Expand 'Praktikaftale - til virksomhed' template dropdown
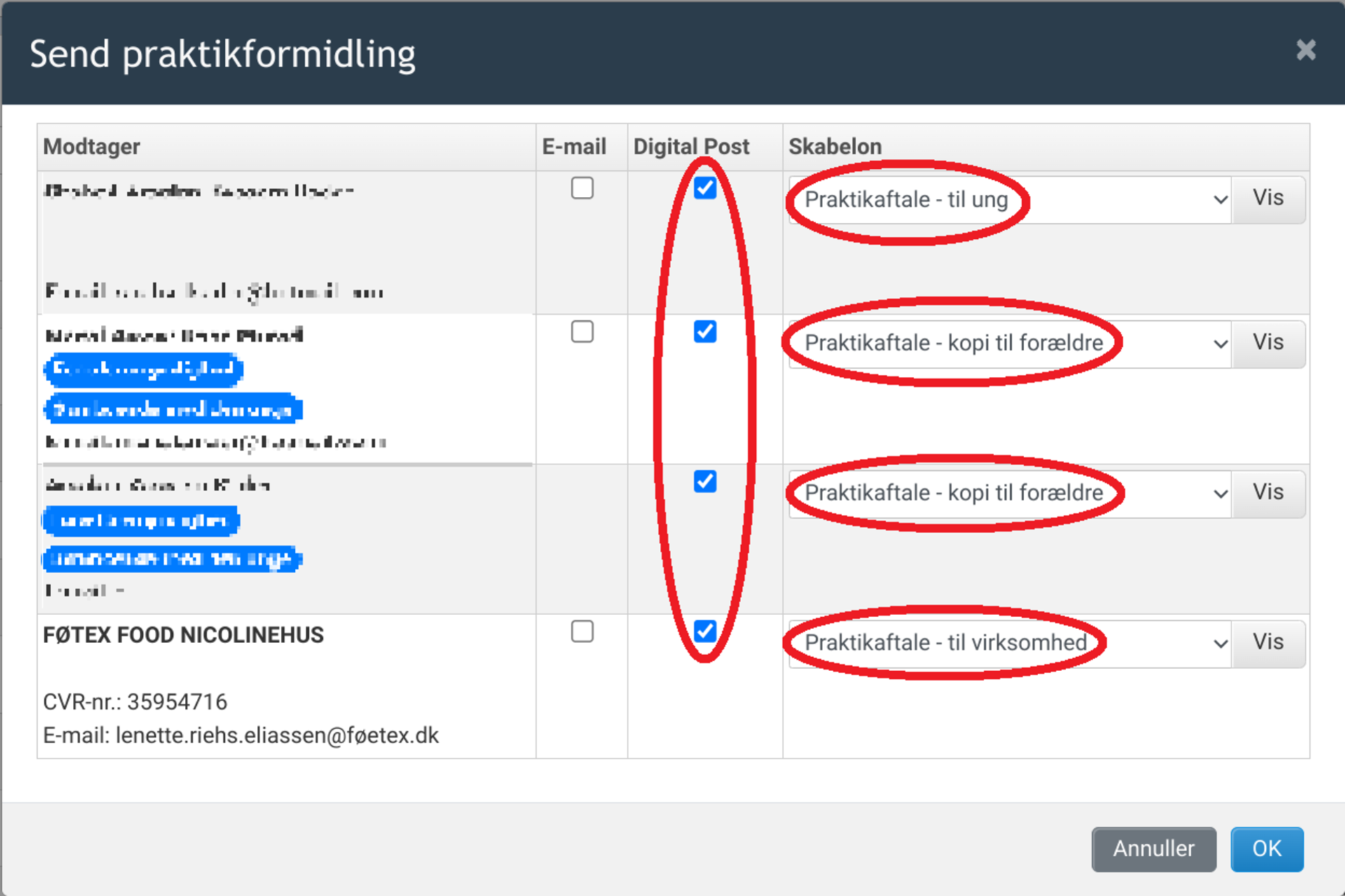 click(x=1009, y=643)
